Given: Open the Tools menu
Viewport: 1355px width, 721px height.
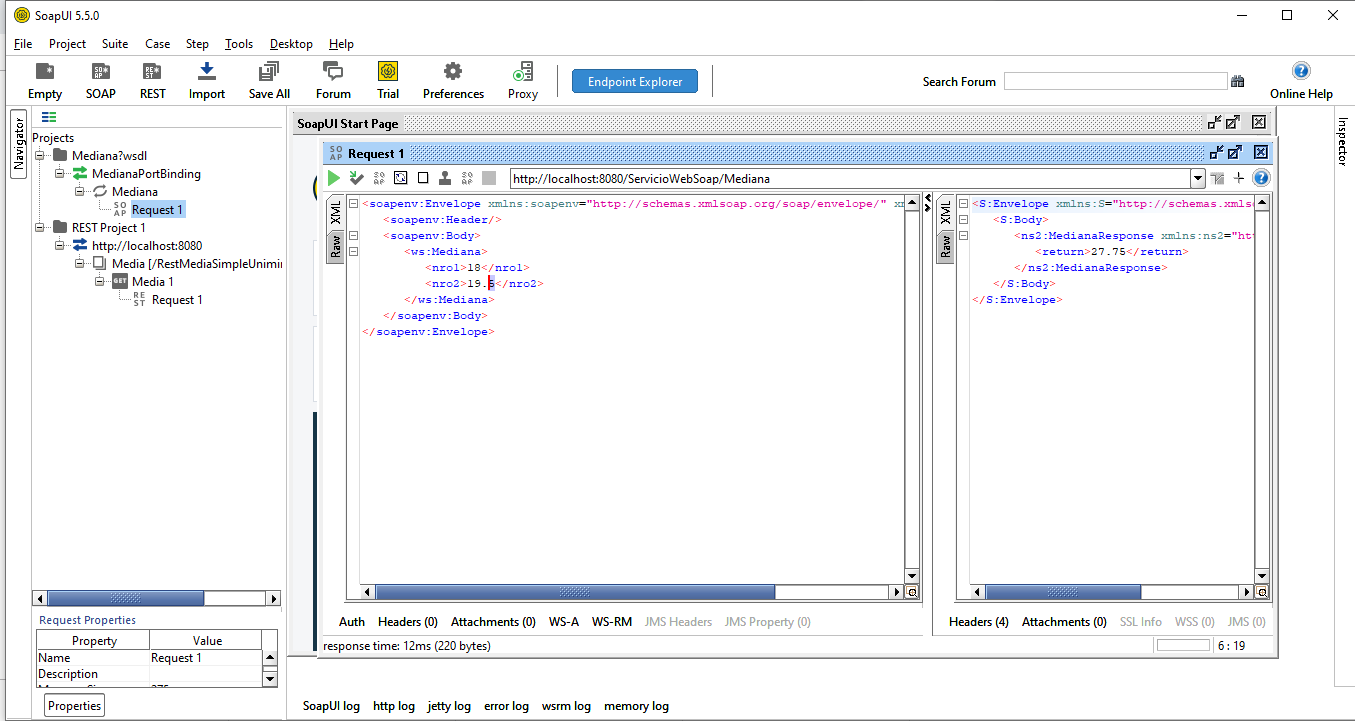Looking at the screenshot, I should point(239,44).
